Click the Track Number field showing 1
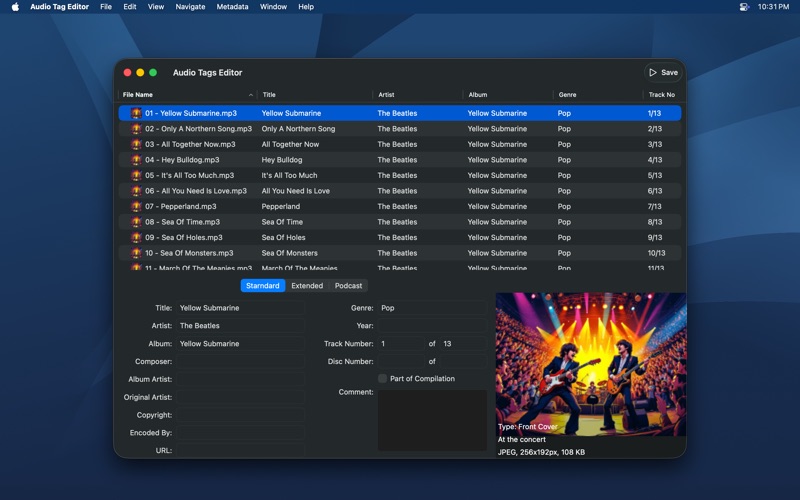 (x=401, y=343)
